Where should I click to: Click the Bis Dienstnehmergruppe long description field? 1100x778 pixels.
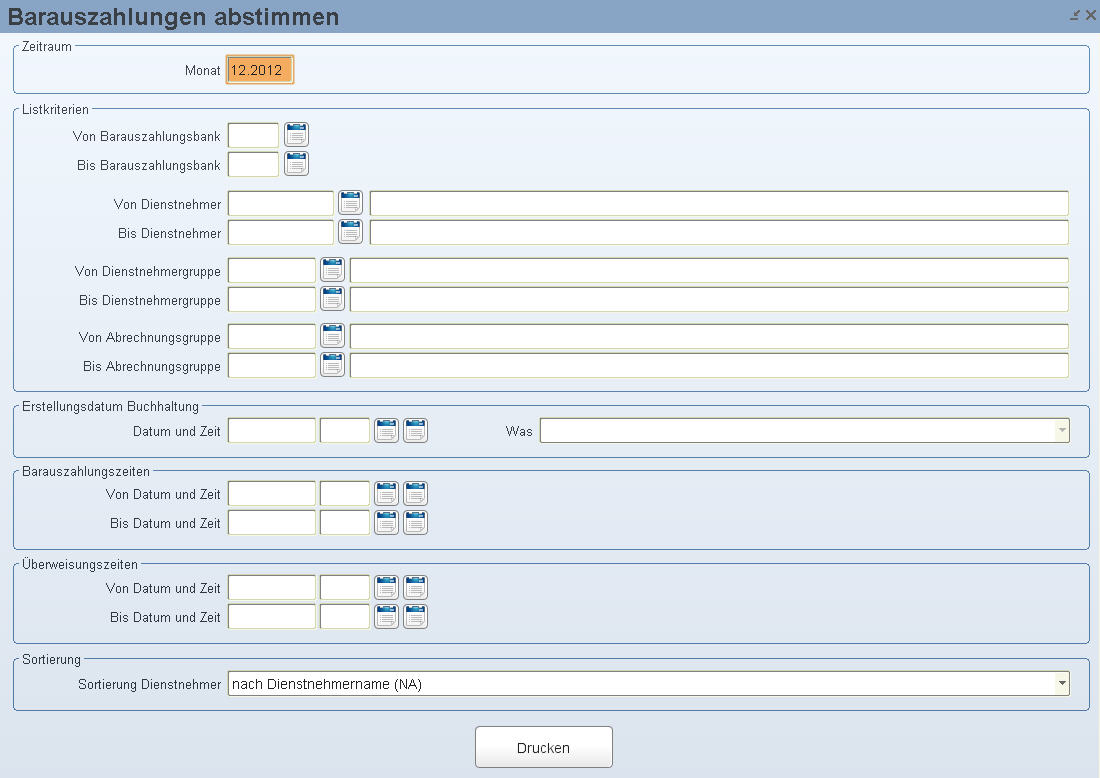pyautogui.click(x=709, y=299)
